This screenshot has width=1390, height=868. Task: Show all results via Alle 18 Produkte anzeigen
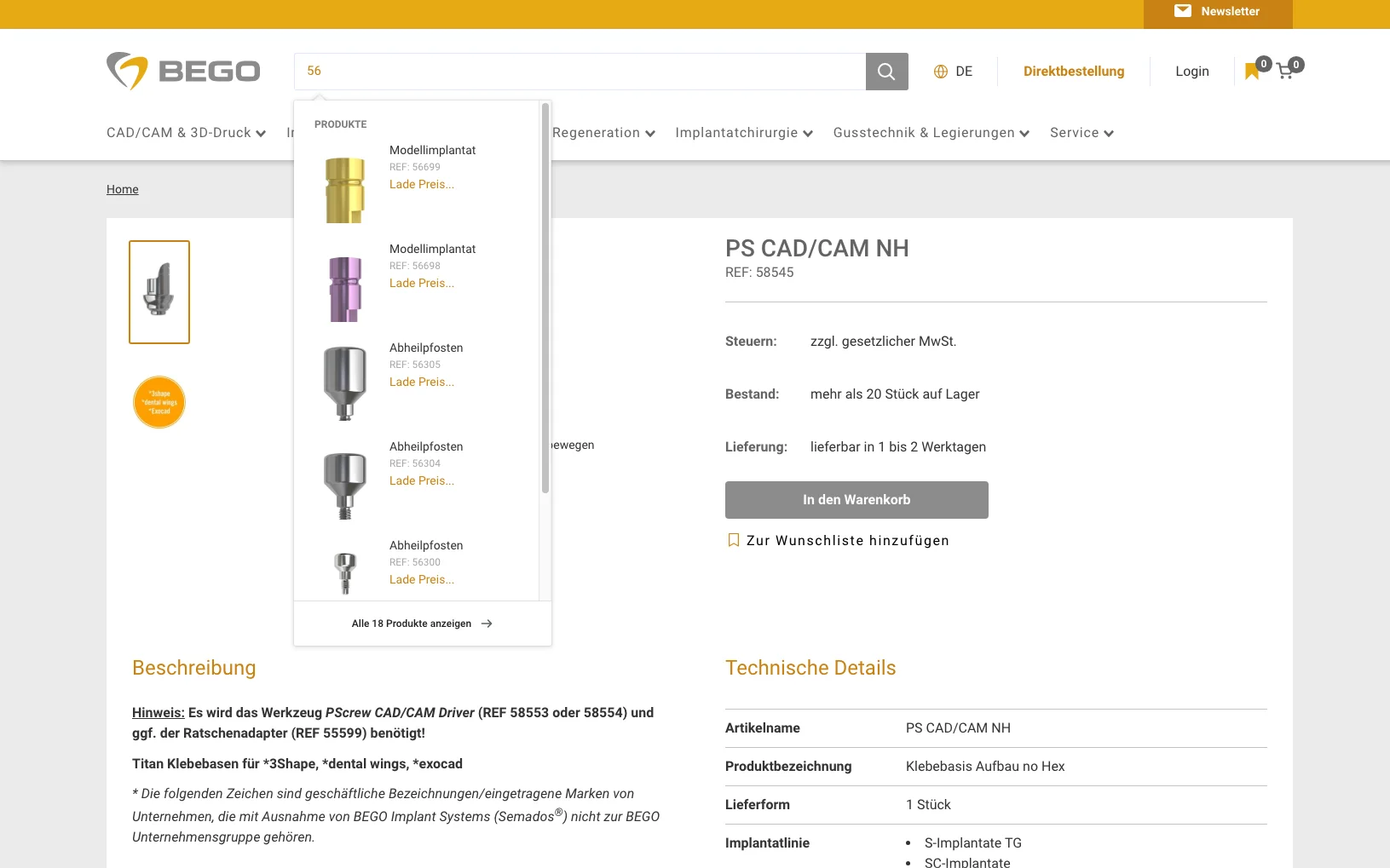click(412, 624)
